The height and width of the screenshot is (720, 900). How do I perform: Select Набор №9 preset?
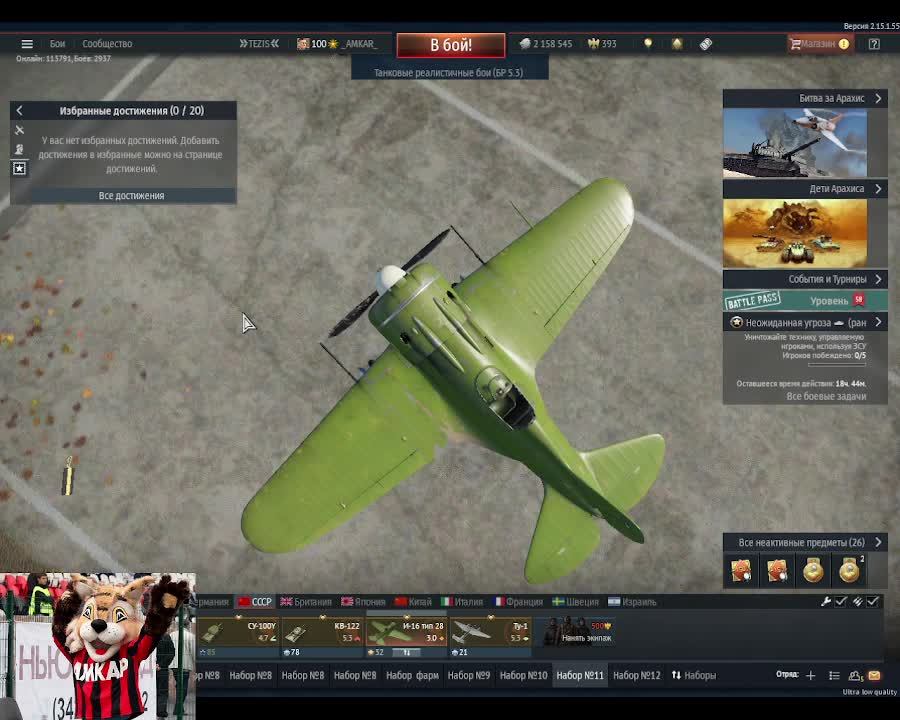point(469,675)
